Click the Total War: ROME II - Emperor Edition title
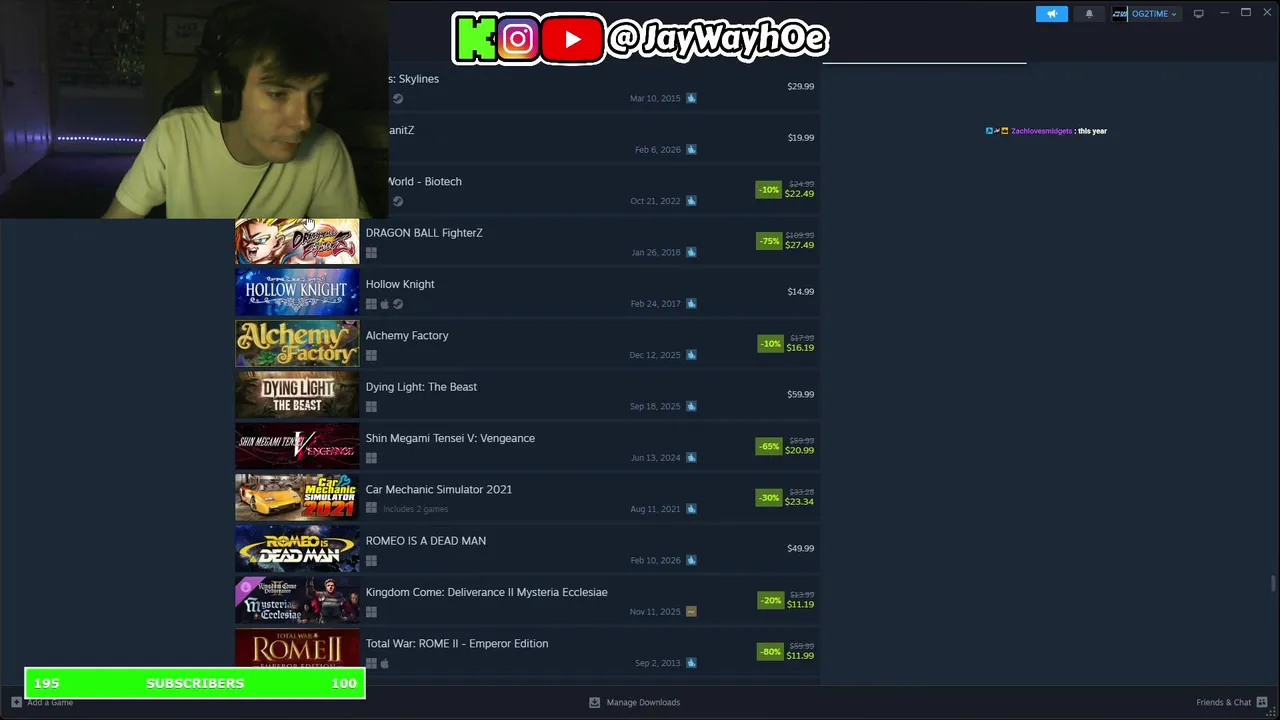Image resolution: width=1280 pixels, height=720 pixels. (x=457, y=644)
